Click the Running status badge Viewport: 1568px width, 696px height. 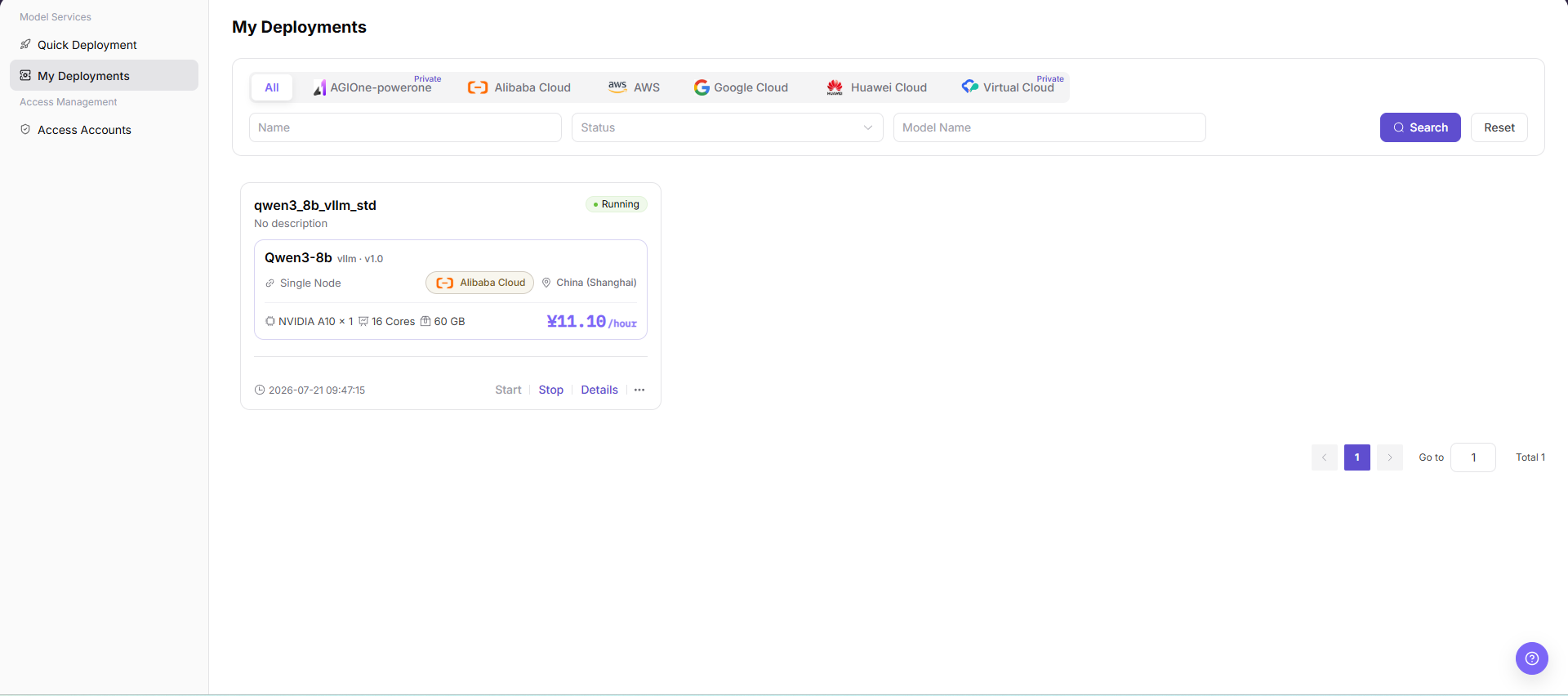pyautogui.click(x=617, y=204)
